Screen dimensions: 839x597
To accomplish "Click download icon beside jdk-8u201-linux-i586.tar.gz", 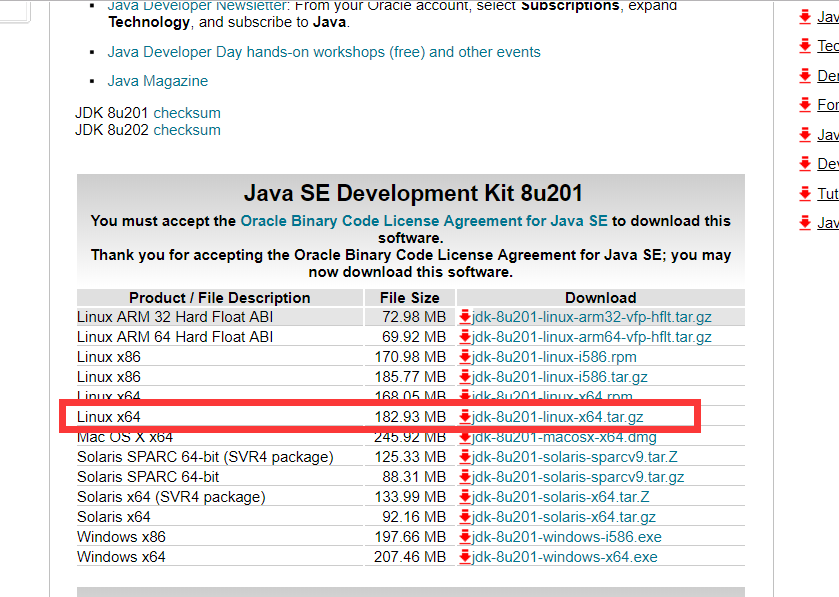I will click(x=464, y=377).
